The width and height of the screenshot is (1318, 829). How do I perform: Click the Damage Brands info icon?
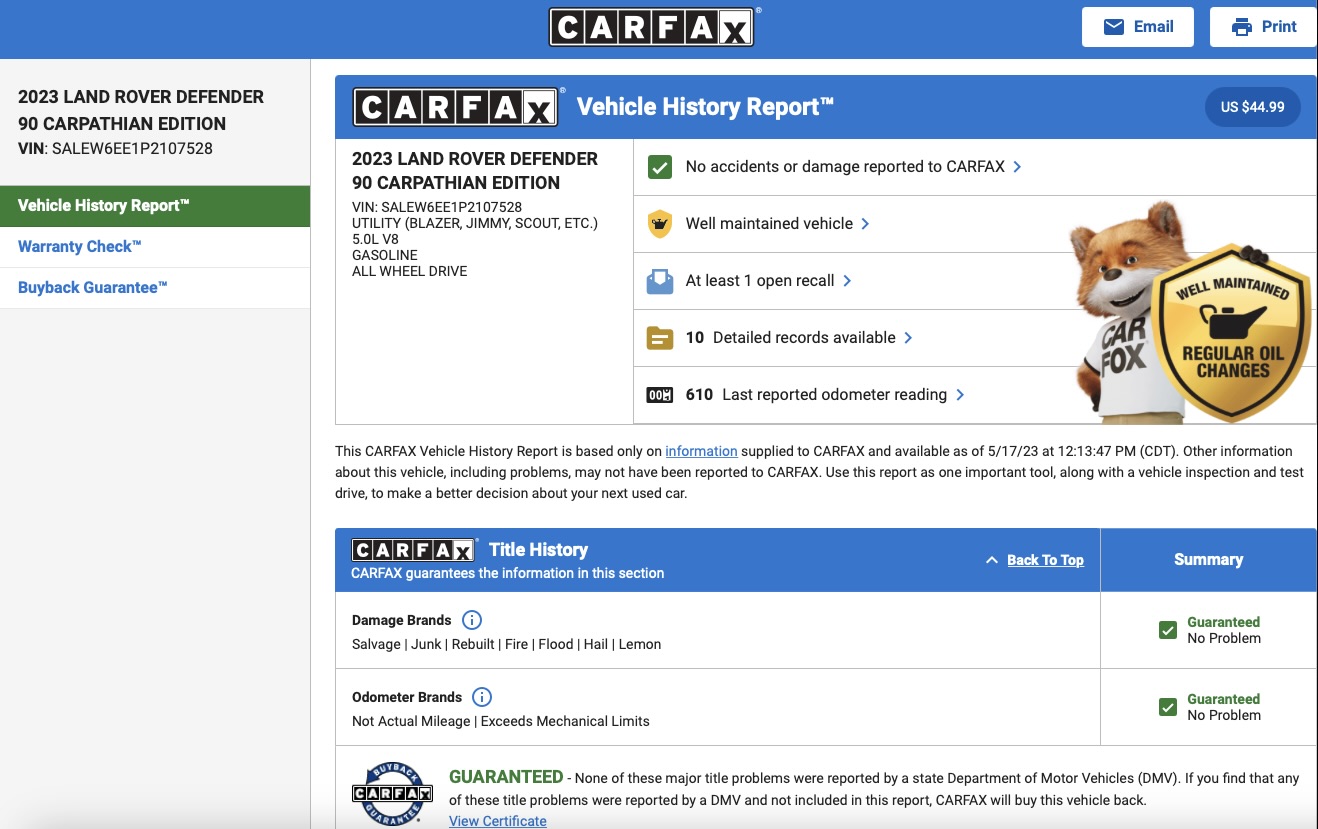472,620
